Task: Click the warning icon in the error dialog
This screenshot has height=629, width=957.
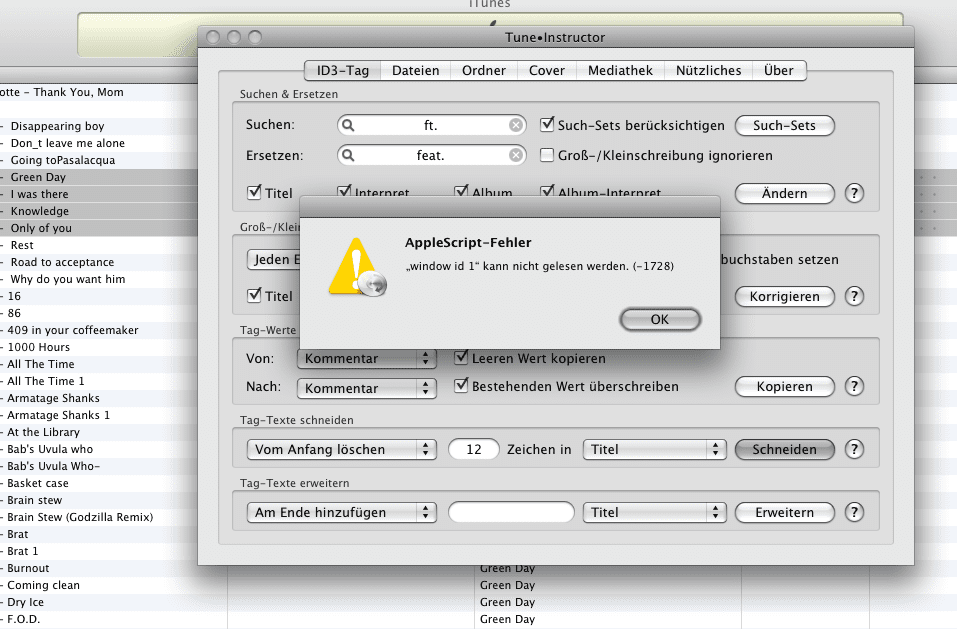Action: [357, 267]
